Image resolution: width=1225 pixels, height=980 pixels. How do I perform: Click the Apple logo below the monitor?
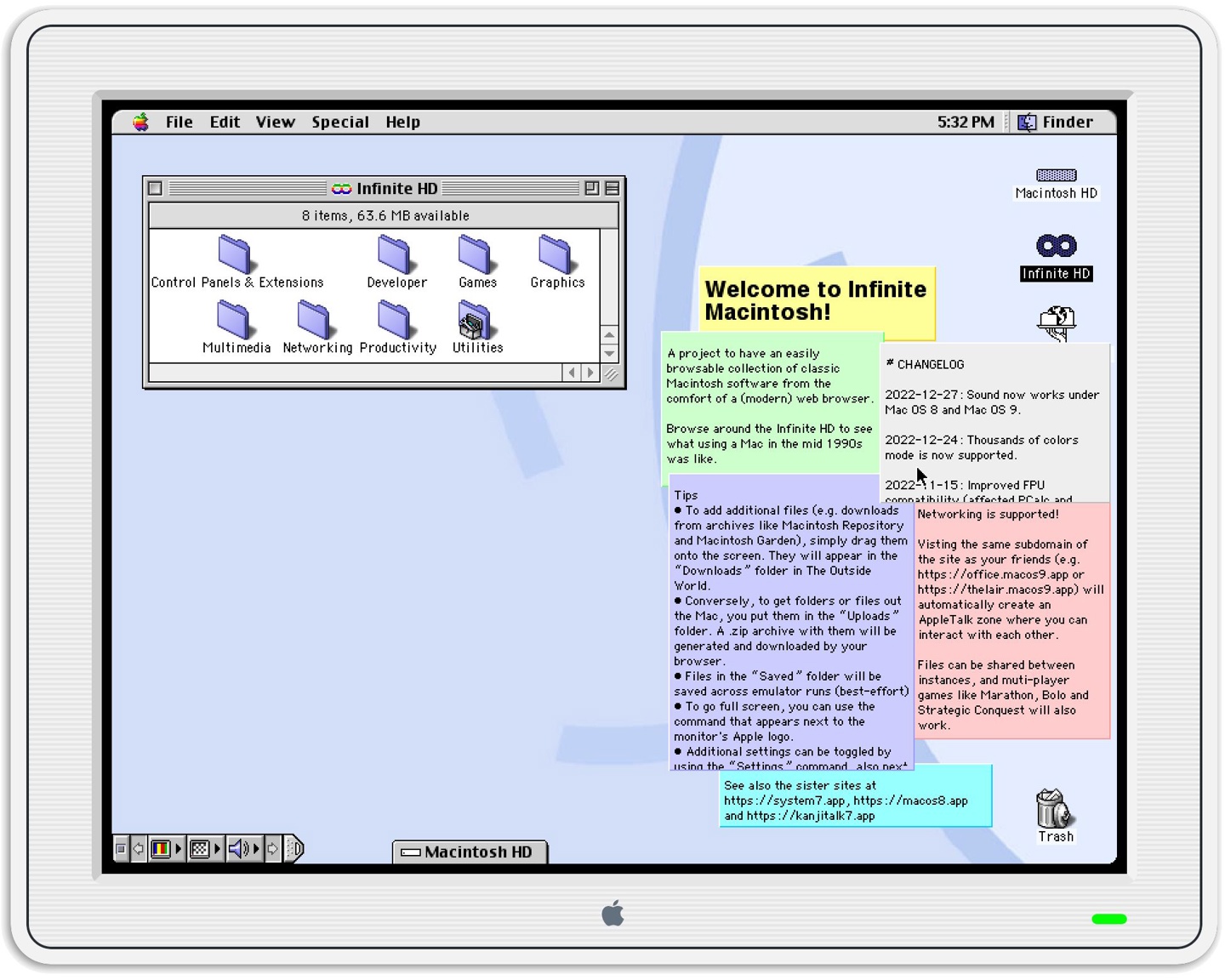(x=612, y=914)
